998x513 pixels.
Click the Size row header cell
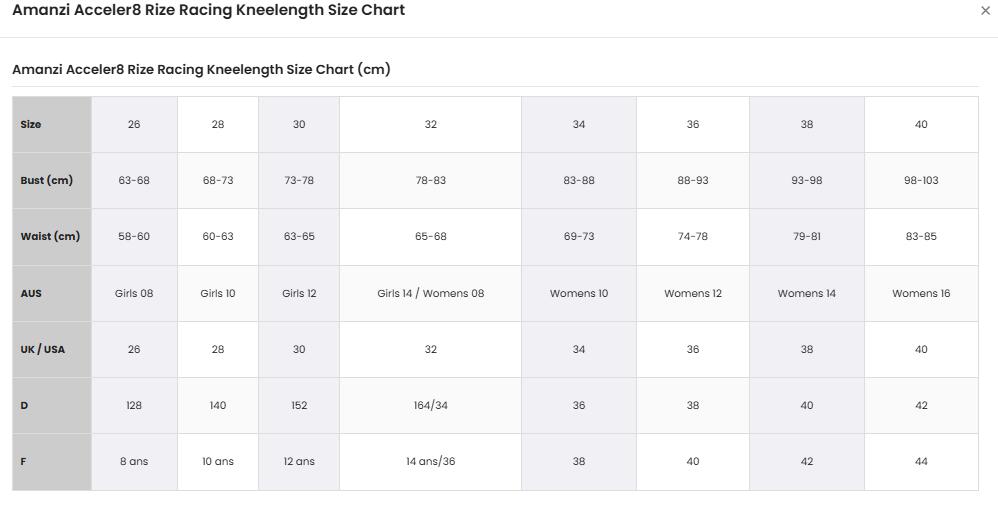[52, 124]
